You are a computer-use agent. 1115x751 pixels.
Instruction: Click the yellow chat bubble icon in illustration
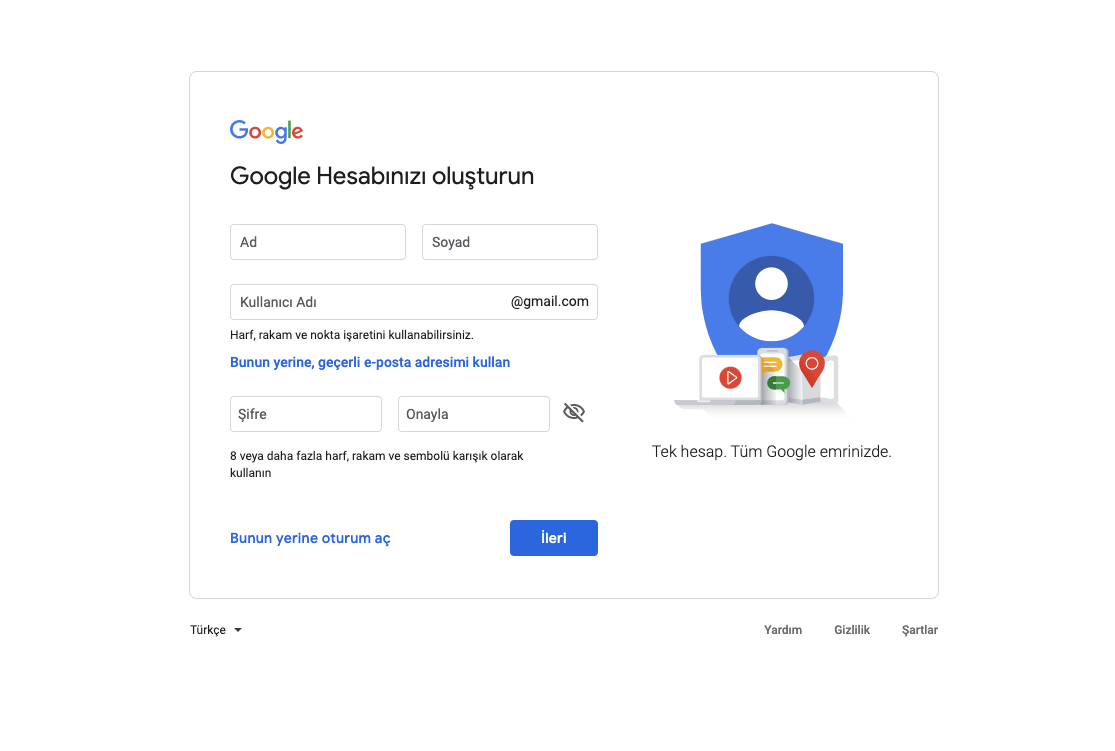click(x=772, y=366)
